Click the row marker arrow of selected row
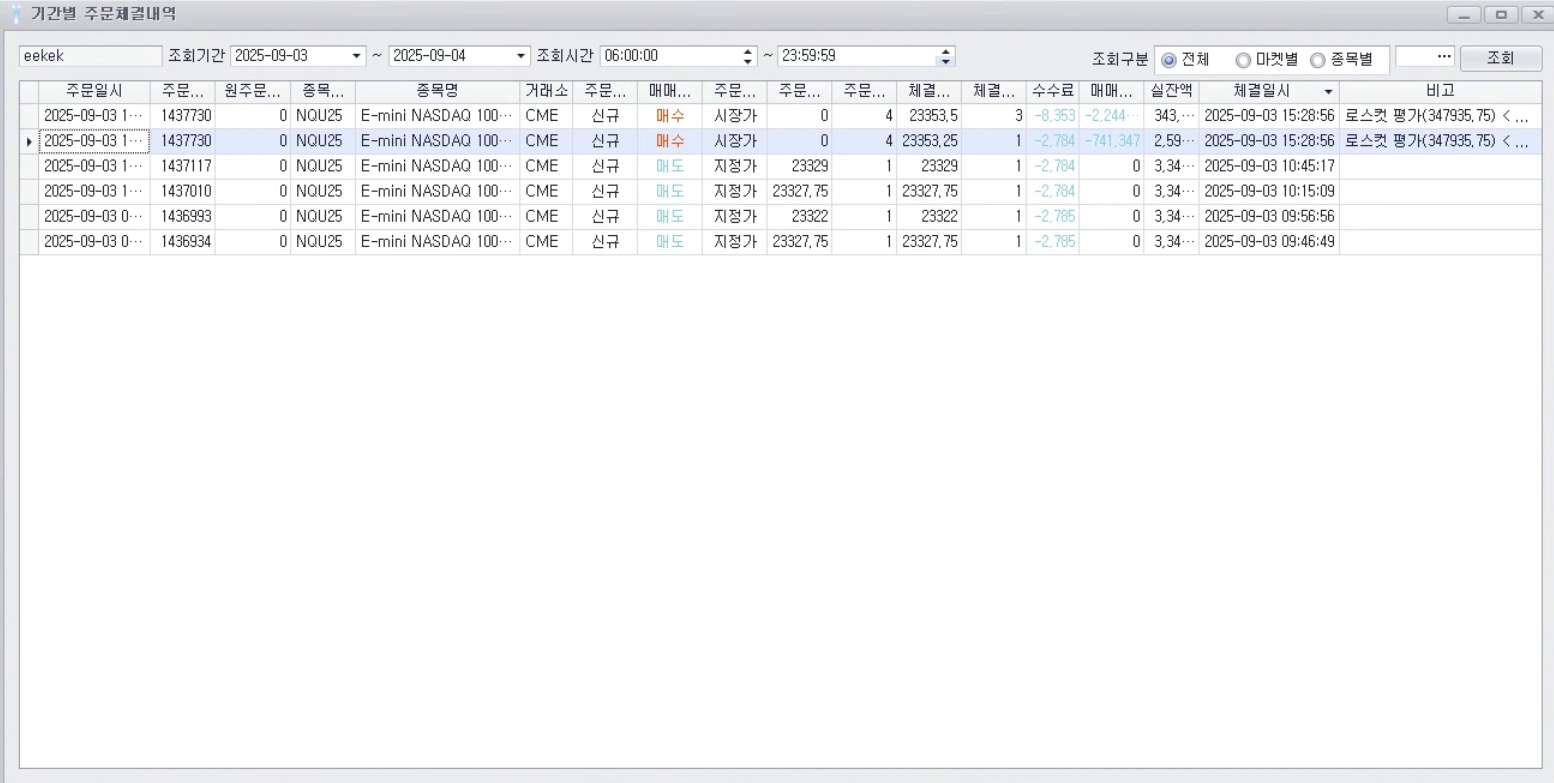 click(29, 141)
